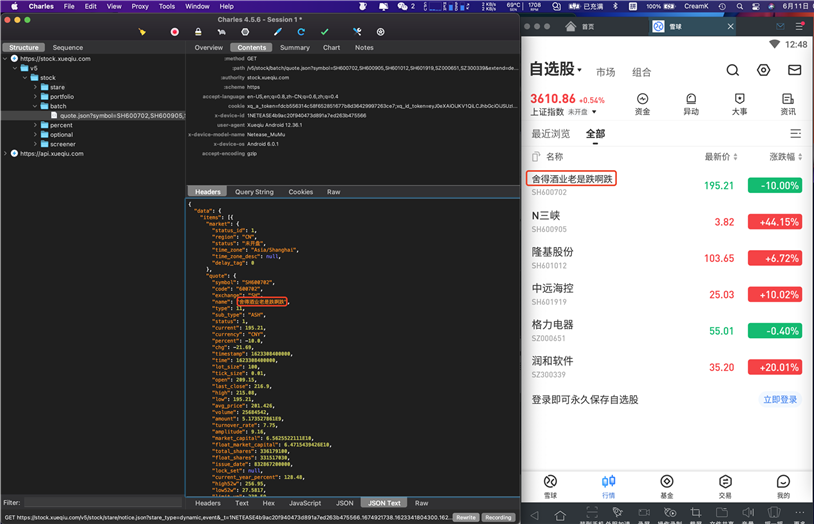The height and width of the screenshot is (524, 814).
Task: Go to 雪球 home tab icon
Action: (x=550, y=486)
